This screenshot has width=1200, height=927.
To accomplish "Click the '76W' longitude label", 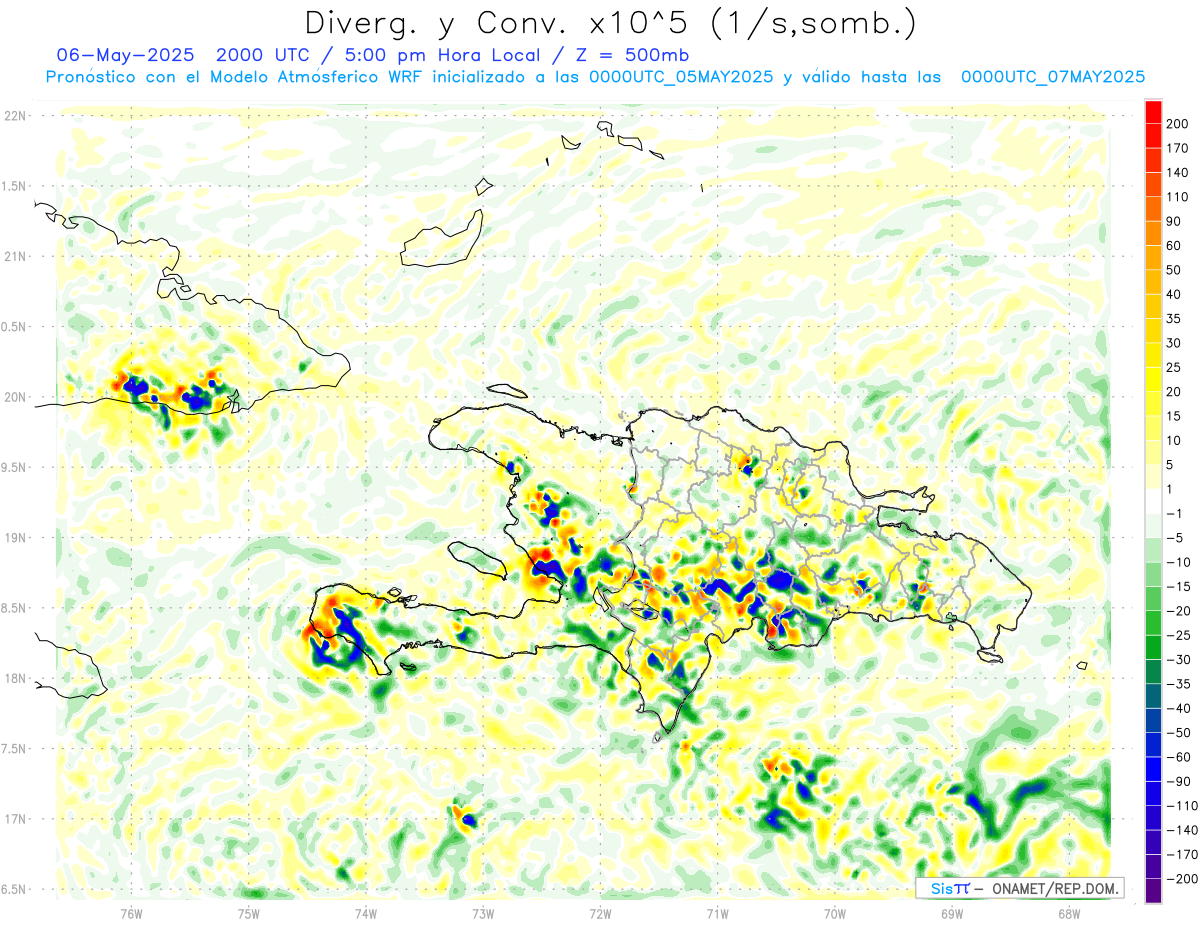I will click(x=131, y=913).
